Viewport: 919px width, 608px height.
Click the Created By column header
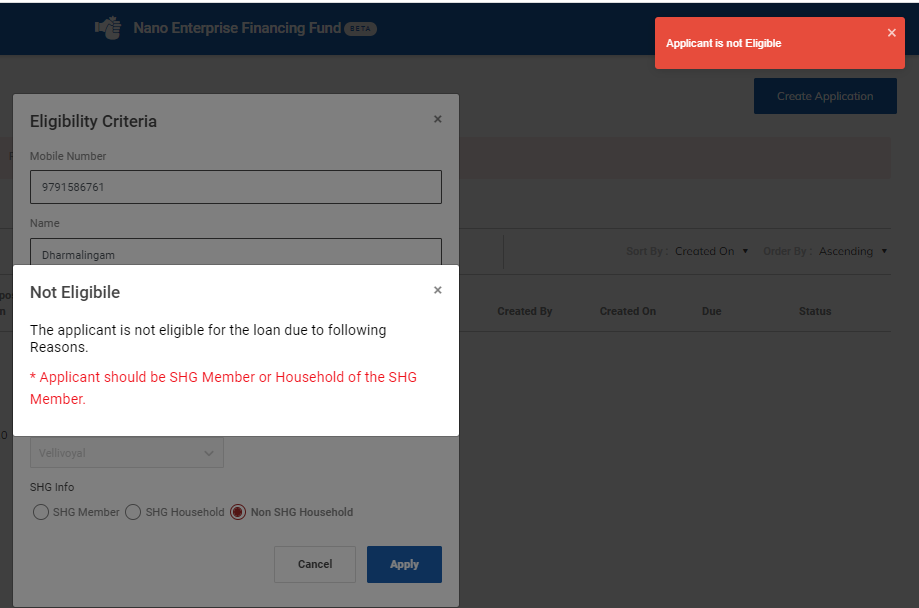point(524,311)
